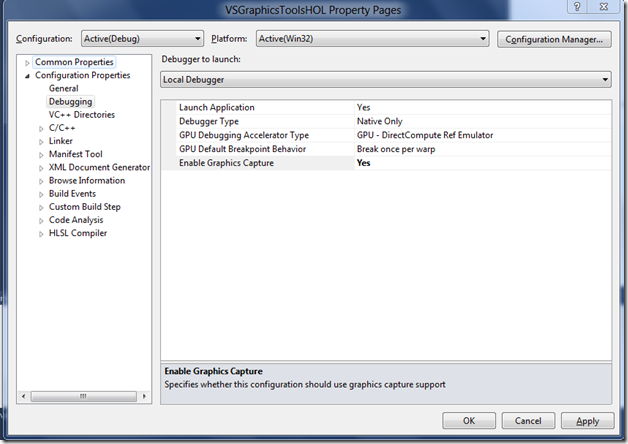Expand the Linker node arrow

pyautogui.click(x=41, y=142)
